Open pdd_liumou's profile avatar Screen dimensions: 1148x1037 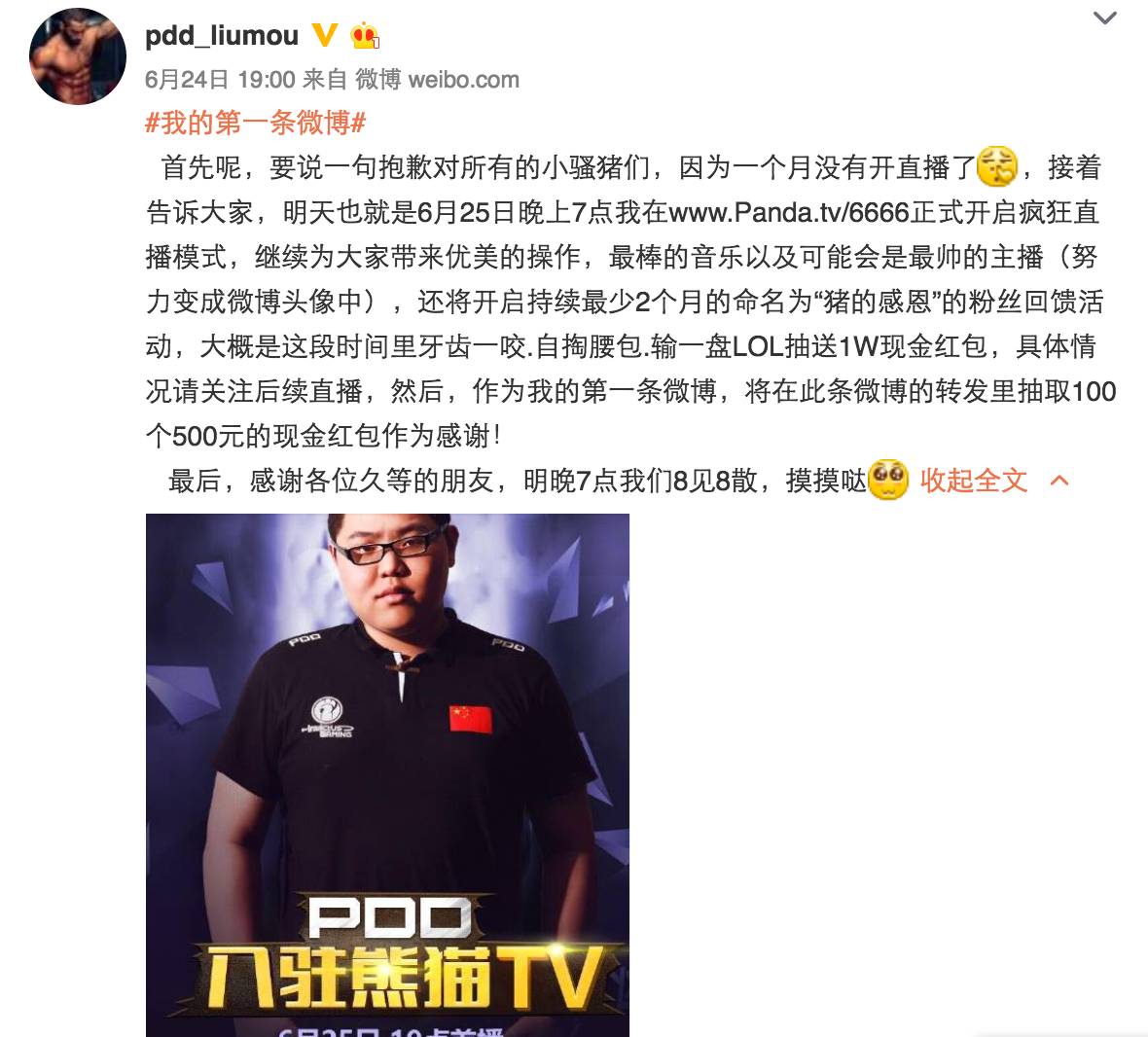click(78, 56)
